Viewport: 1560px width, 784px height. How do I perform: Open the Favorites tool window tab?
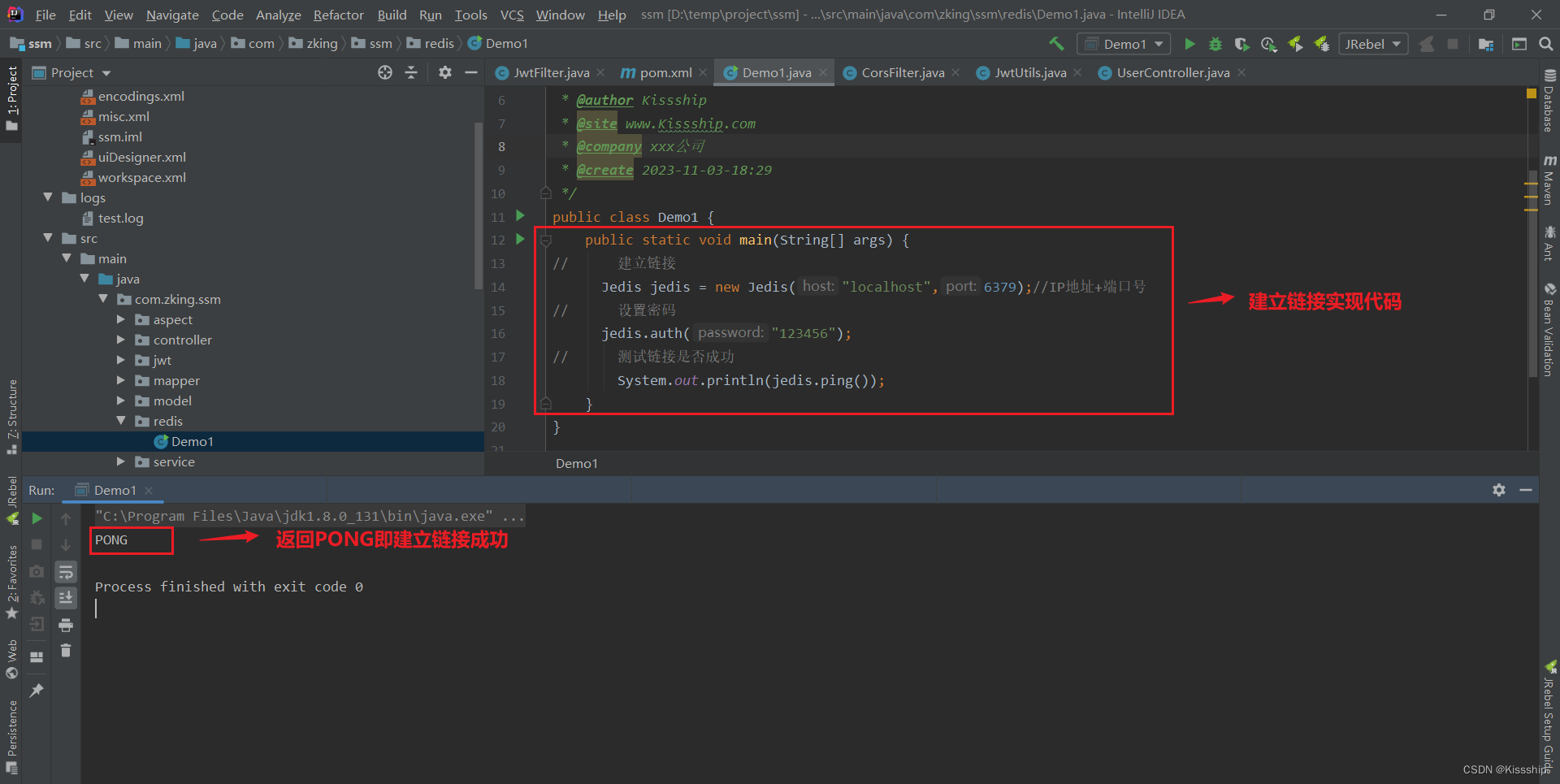(x=12, y=583)
